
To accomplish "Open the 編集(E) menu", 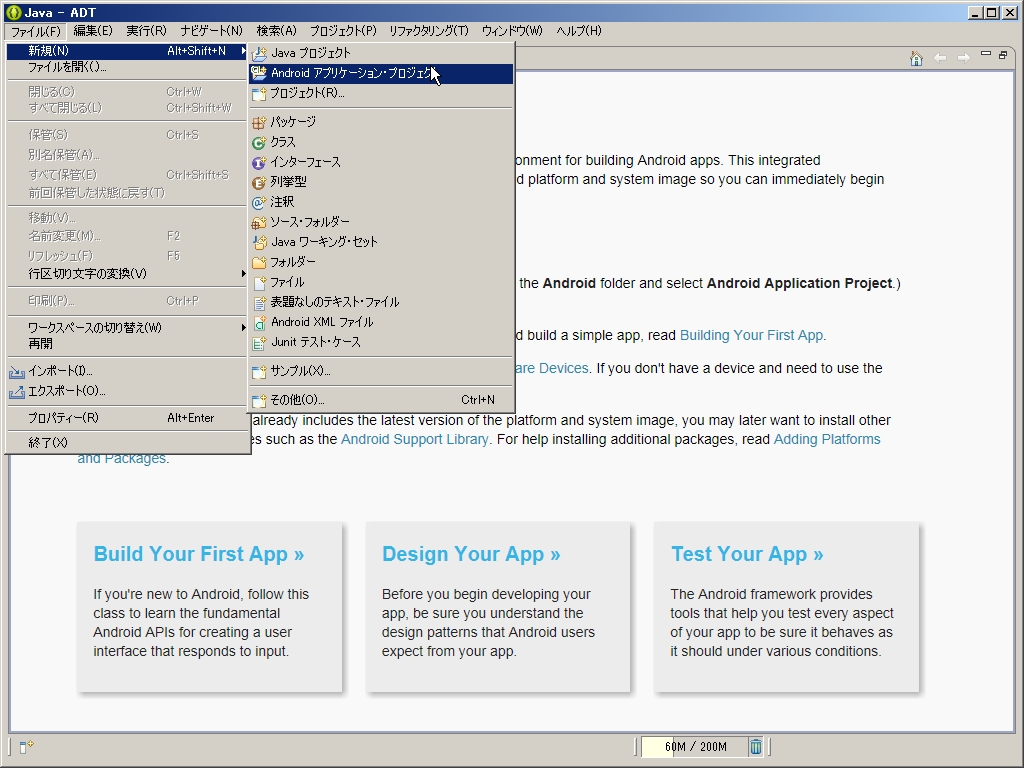I will [93, 31].
